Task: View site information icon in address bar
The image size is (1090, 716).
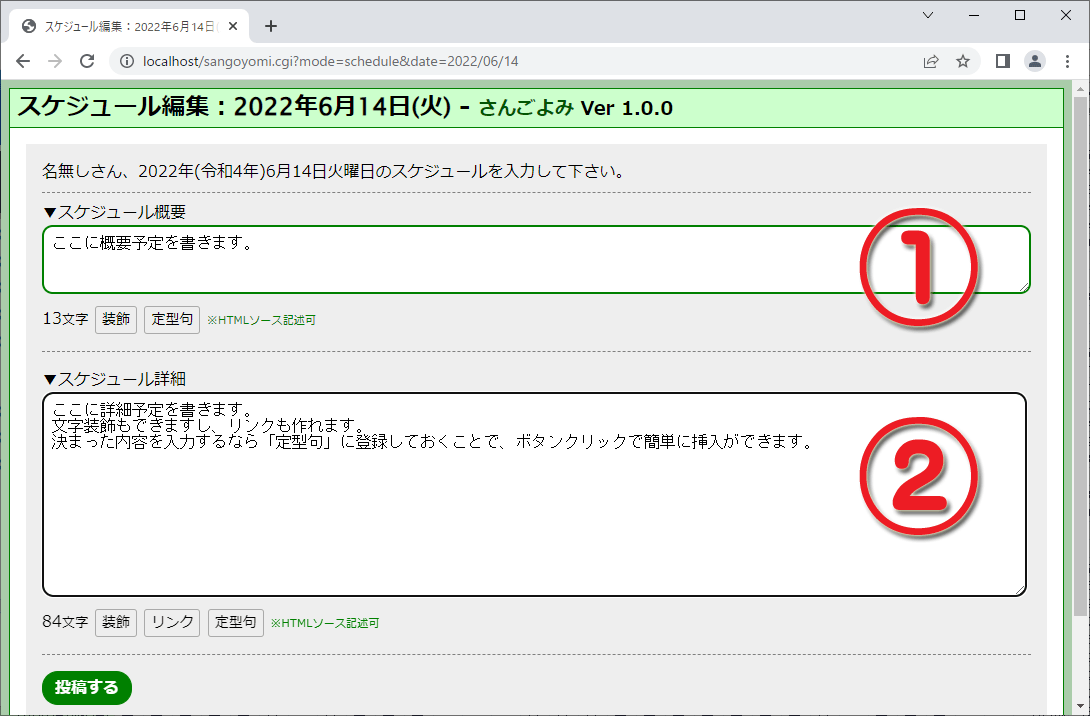Action: (x=127, y=61)
